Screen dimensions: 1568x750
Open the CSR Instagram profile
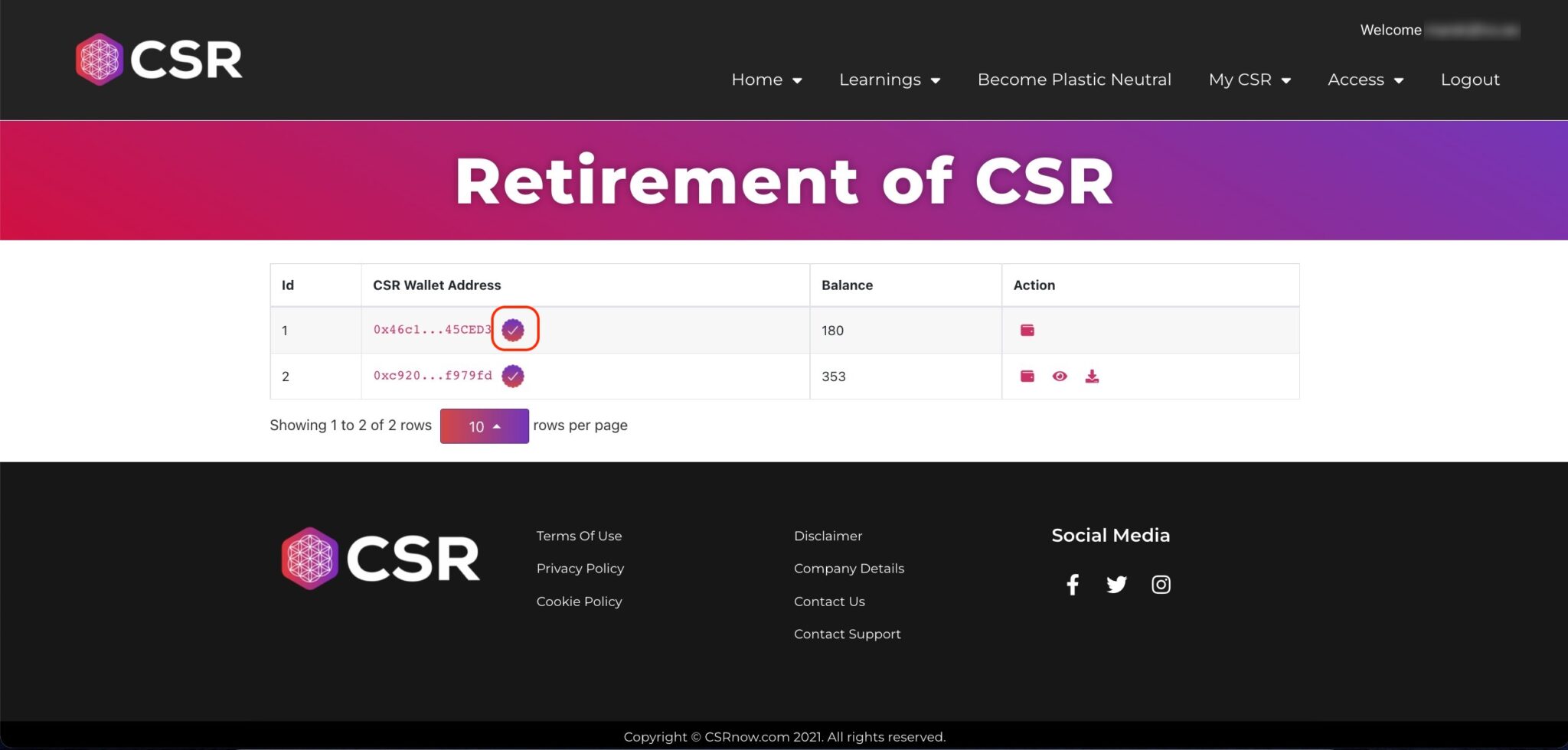[x=1161, y=584]
